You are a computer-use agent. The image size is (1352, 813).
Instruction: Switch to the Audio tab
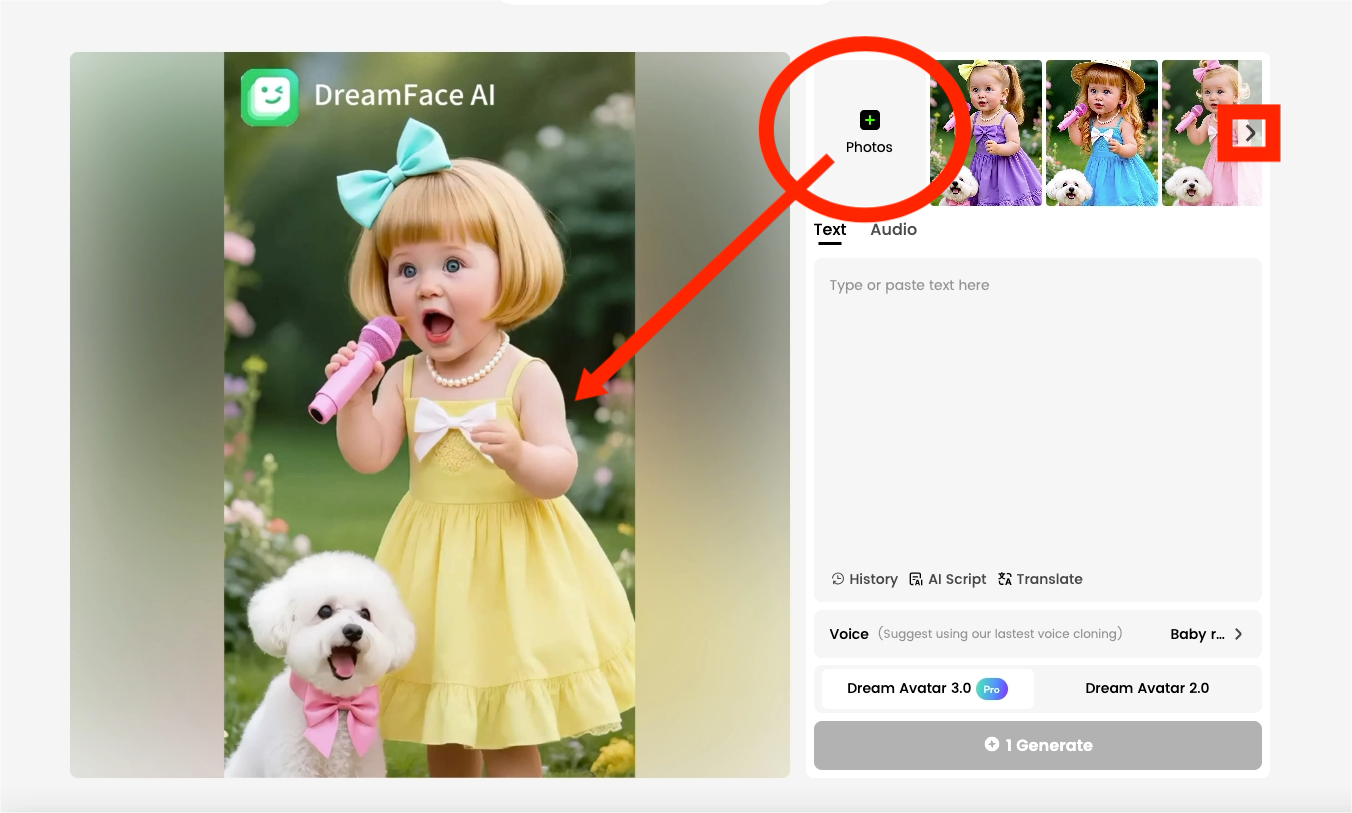893,230
